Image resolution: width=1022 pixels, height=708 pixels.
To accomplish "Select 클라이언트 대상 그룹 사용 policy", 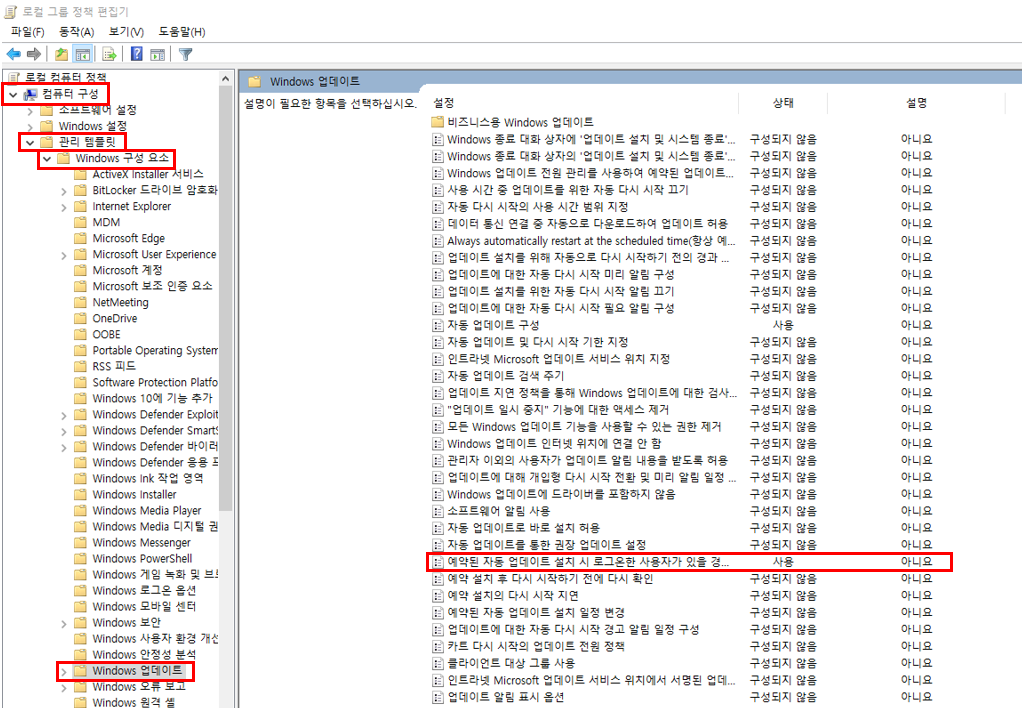I will coord(511,663).
